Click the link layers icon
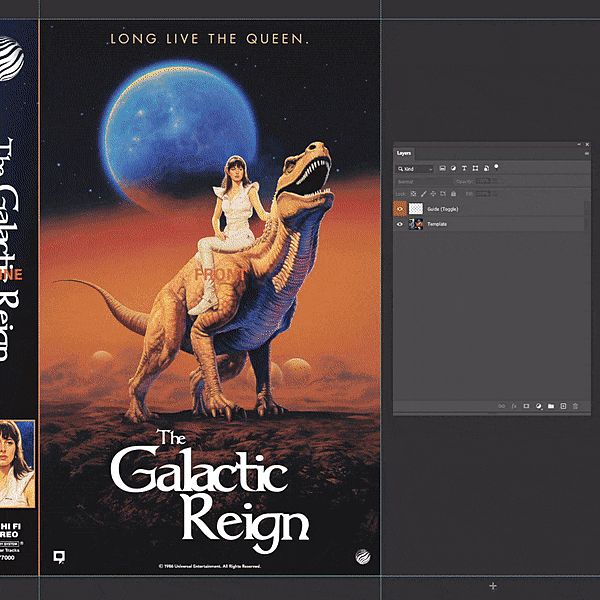Viewport: 600px width, 600px height. (x=501, y=406)
